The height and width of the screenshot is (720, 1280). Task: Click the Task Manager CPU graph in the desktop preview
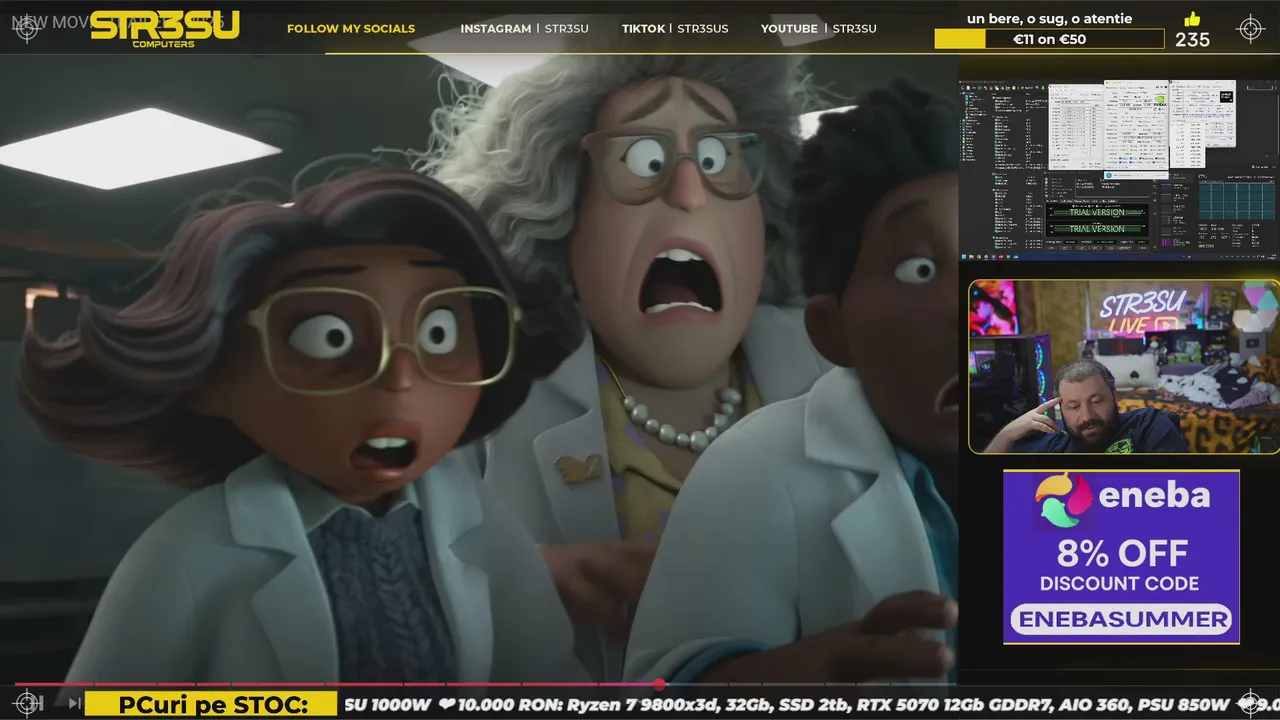click(1236, 199)
